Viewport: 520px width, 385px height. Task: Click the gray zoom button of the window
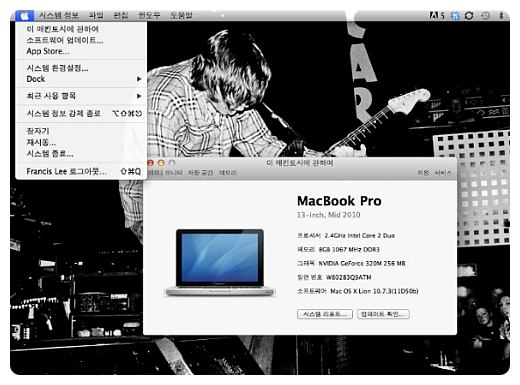(x=172, y=163)
